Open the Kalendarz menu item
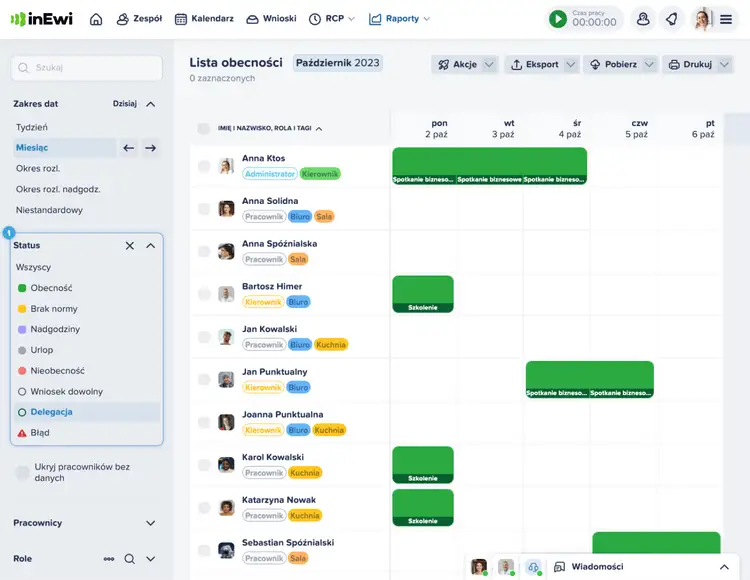Image resolution: width=750 pixels, height=580 pixels. coord(204,19)
